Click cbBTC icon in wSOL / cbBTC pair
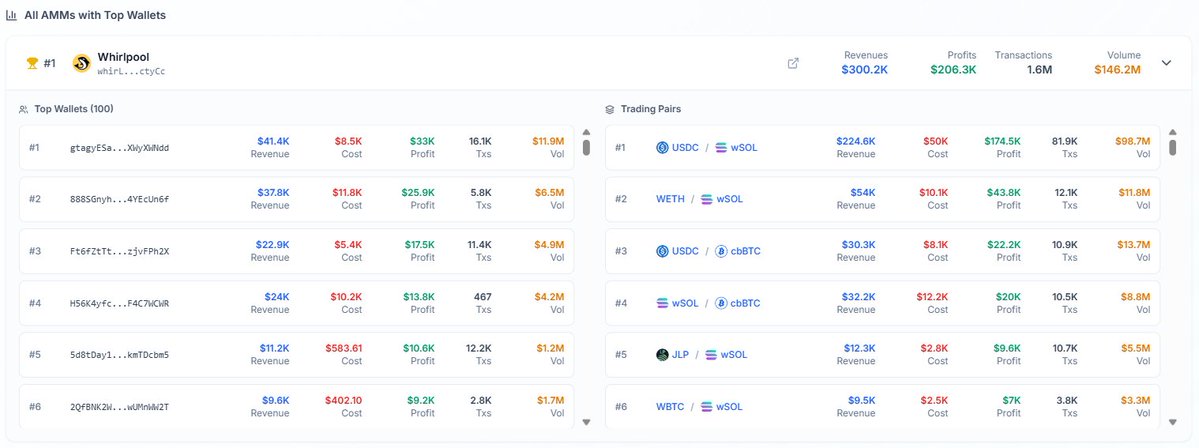1199x448 pixels. [721, 304]
